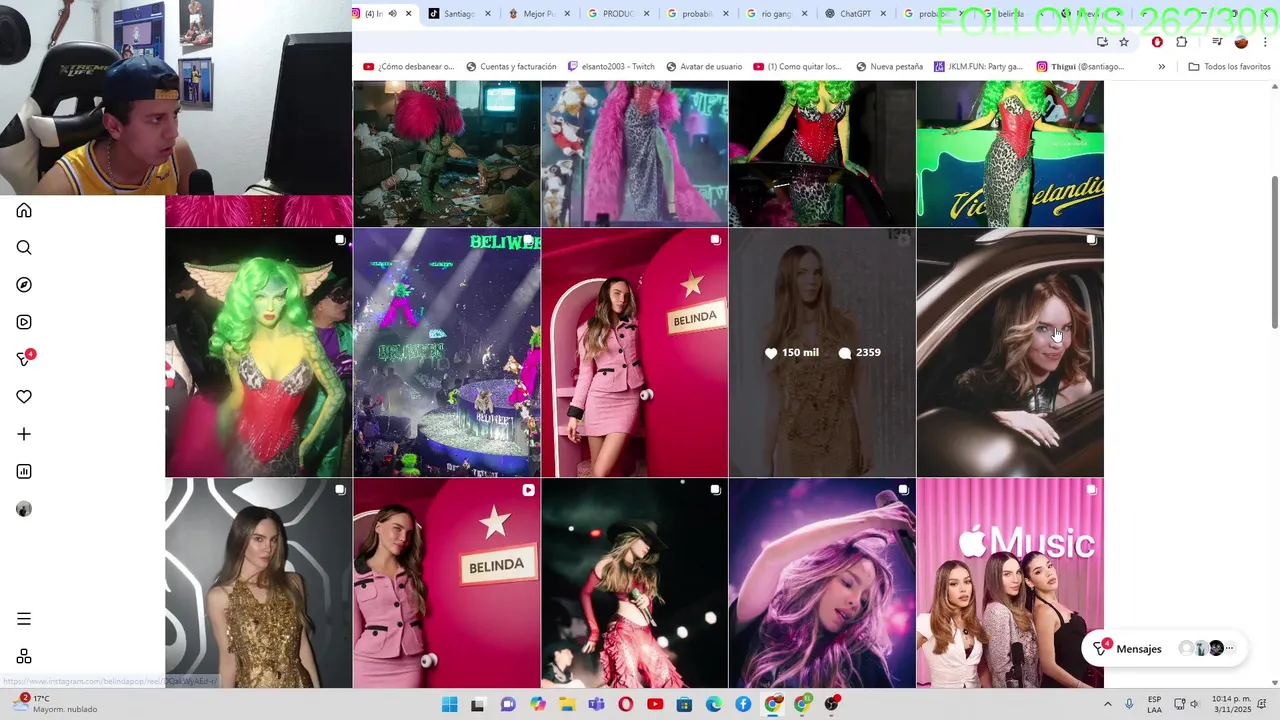Open elsanto2003 - Twitch bookmark
1280x720 pixels.
pyautogui.click(x=611, y=67)
